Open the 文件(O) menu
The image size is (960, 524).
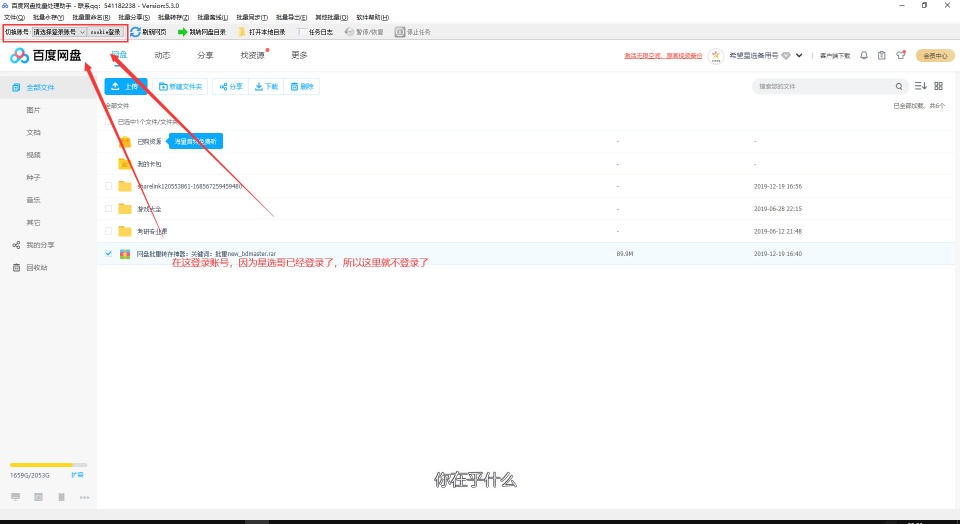14,17
